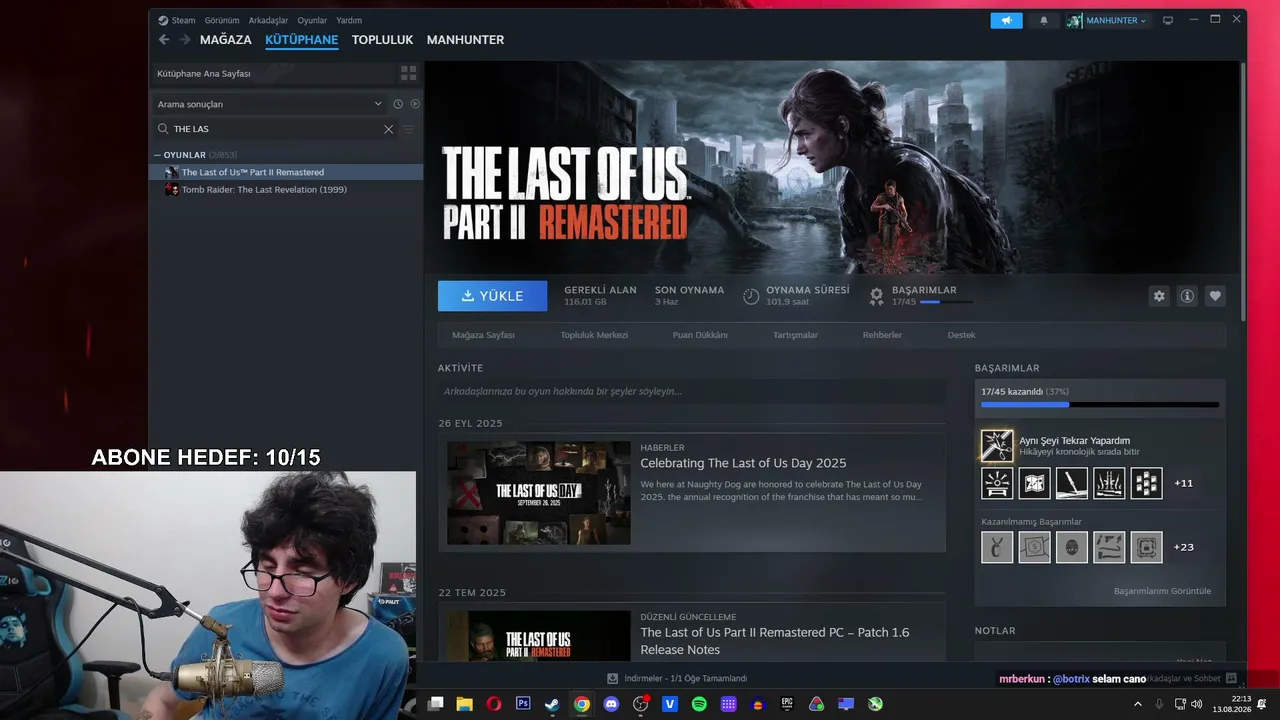Viewport: 1280px width, 720px height.
Task: Open the Patch 1.6 Release Notes headline
Action: tap(775, 640)
